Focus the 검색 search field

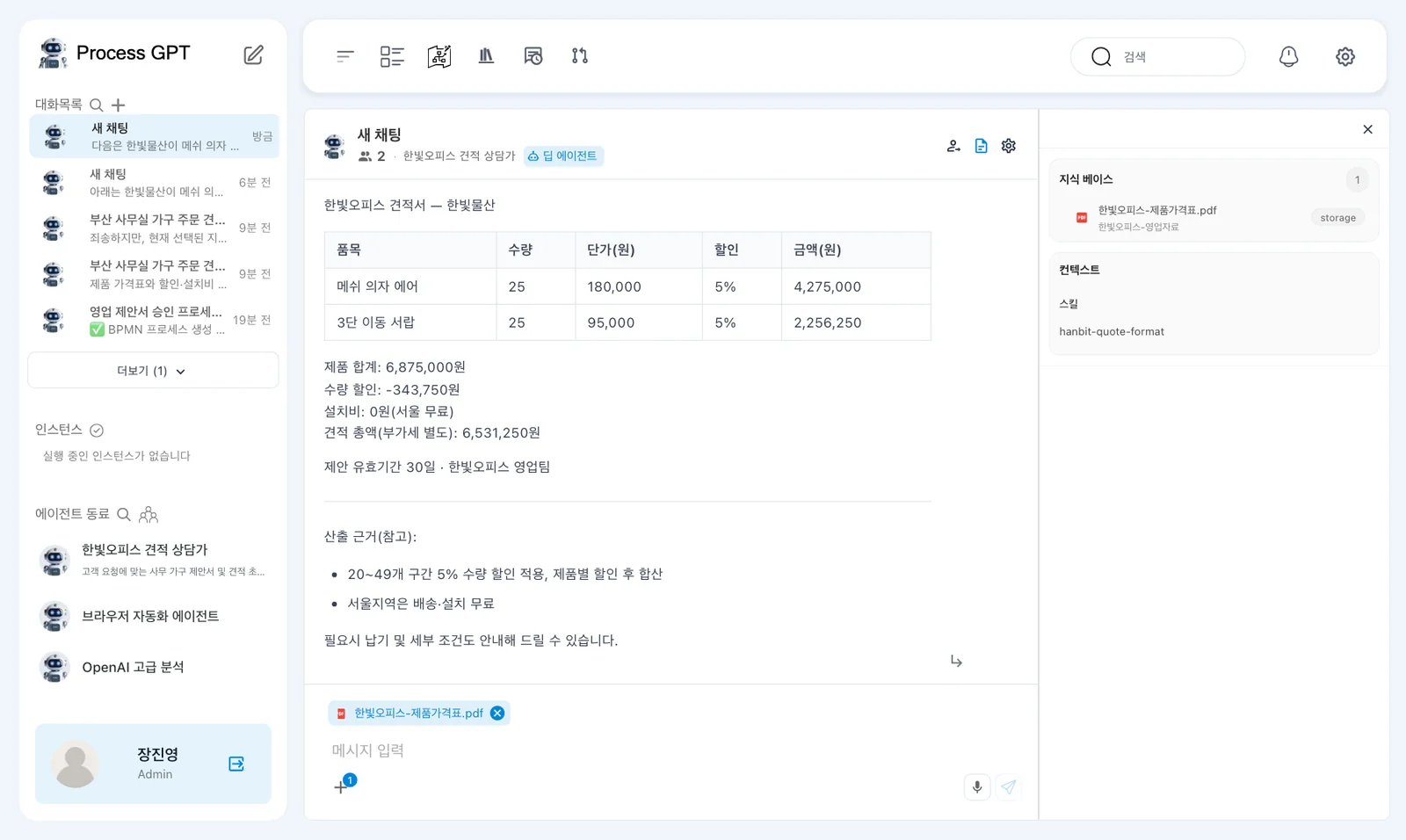1157,56
